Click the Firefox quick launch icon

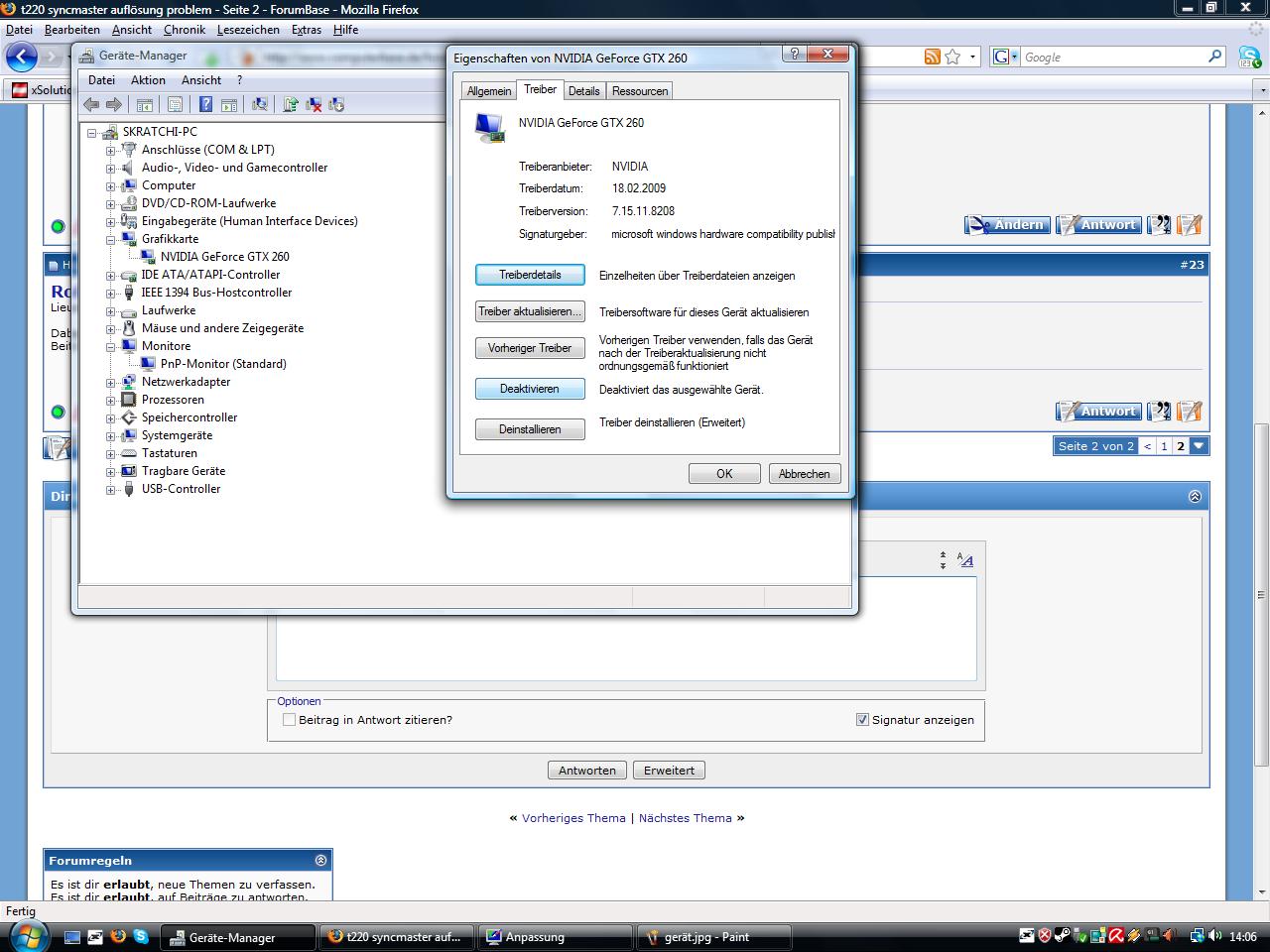[x=118, y=936]
